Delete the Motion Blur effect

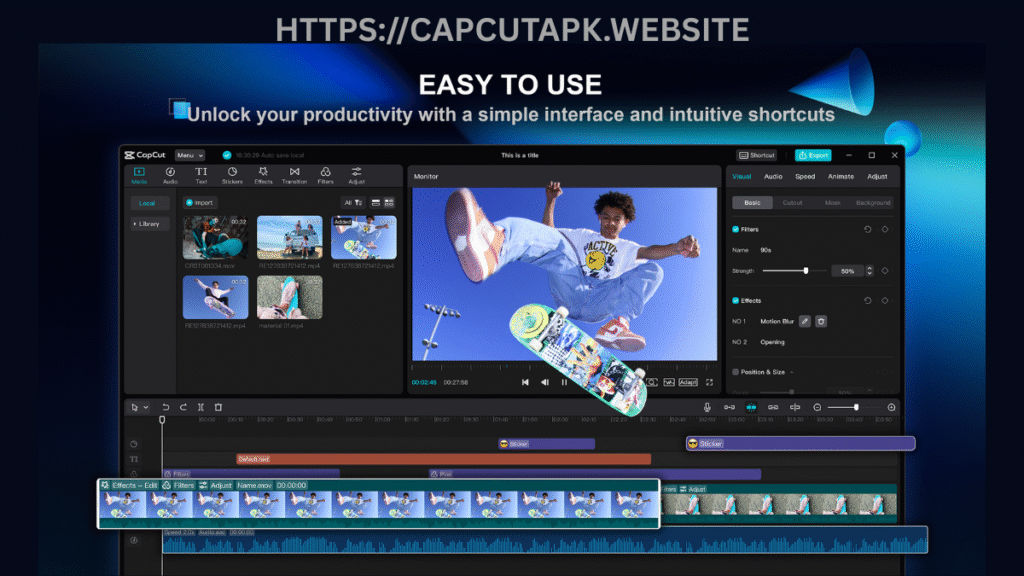821,321
